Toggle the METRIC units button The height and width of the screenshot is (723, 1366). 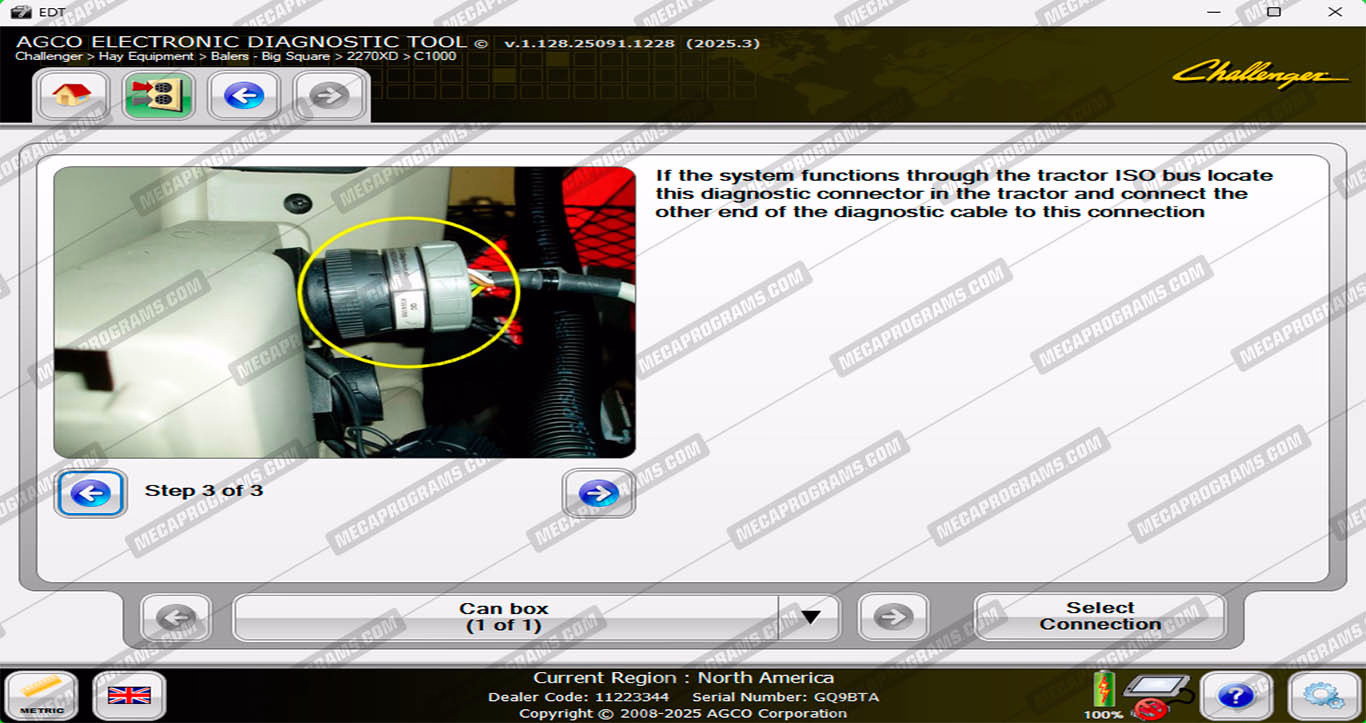pos(41,695)
